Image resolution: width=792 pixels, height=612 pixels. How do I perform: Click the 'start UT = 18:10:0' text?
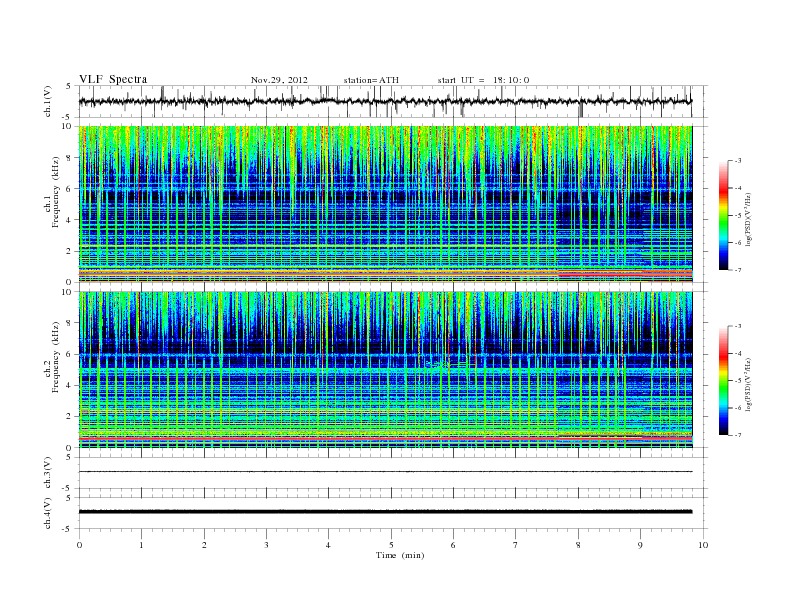pyautogui.click(x=483, y=80)
